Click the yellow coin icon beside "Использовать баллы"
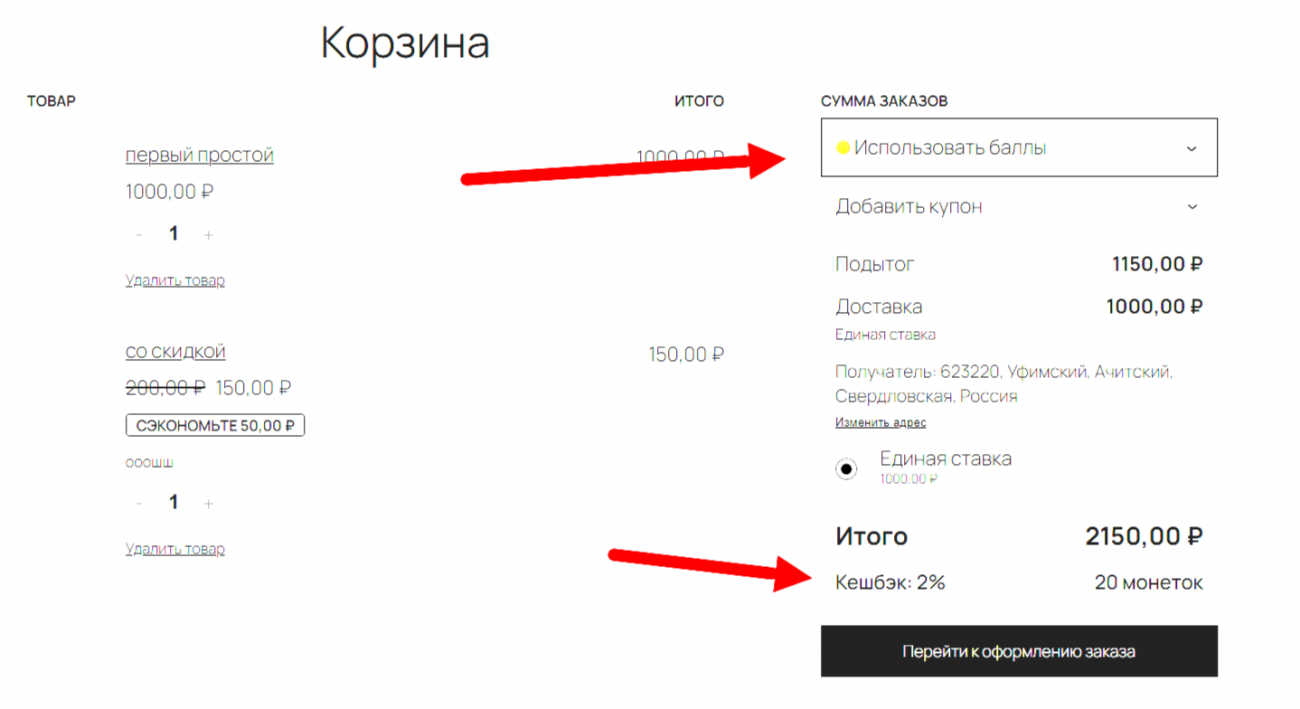Image resolution: width=1300 pixels, height=709 pixels. coord(843,148)
